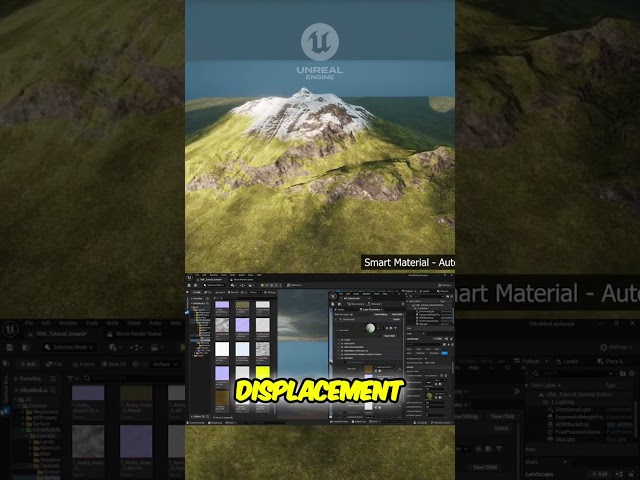
Task: Open Hierarchy dropdown in center material editor toolbar
Action: (x=375, y=304)
